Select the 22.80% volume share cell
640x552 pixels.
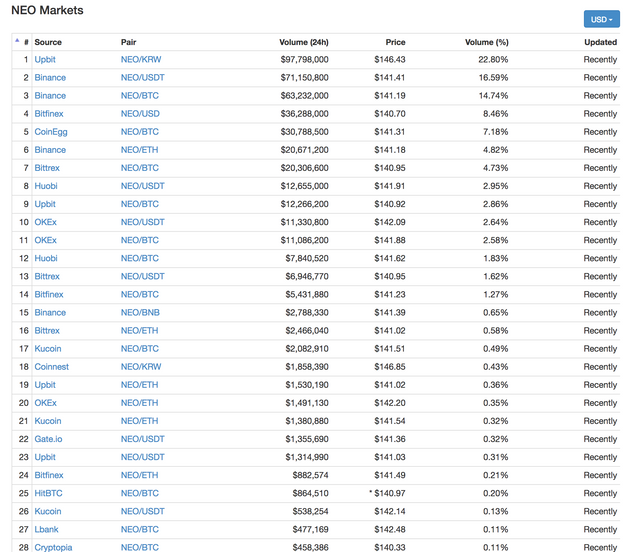[x=493, y=60]
